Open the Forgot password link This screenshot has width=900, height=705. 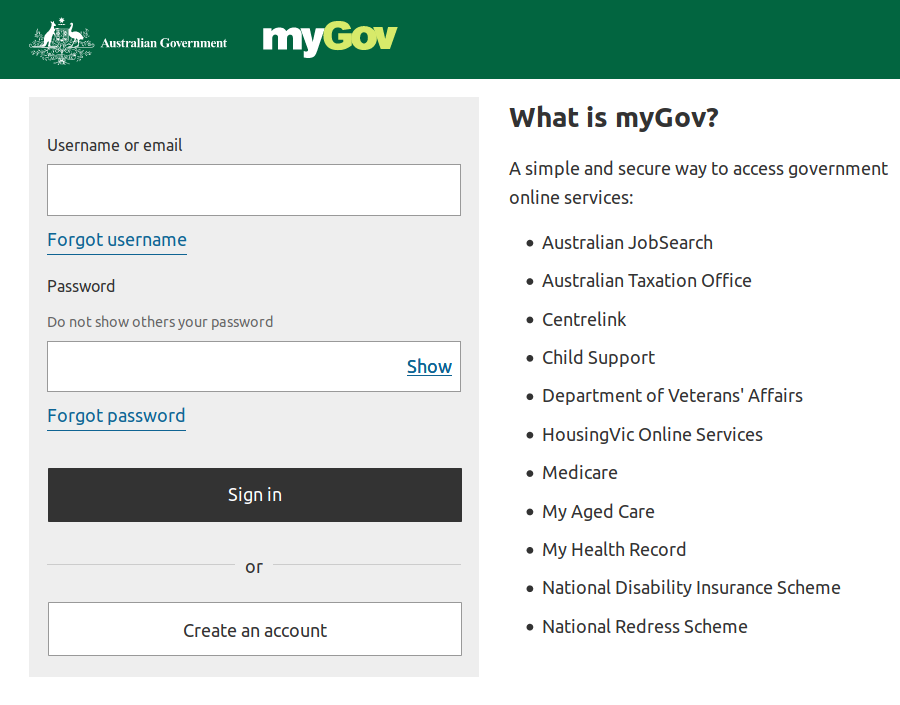coord(116,416)
